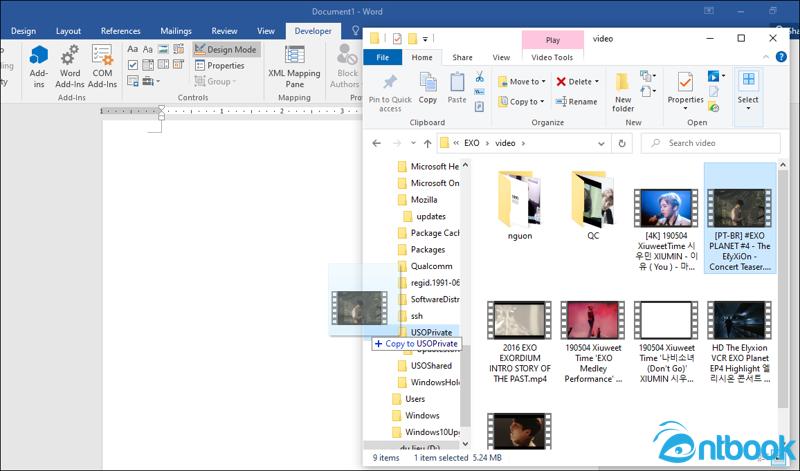Click Properties checkmark icon in quick access toolbar
Screen dimensions: 800x471
397,38
